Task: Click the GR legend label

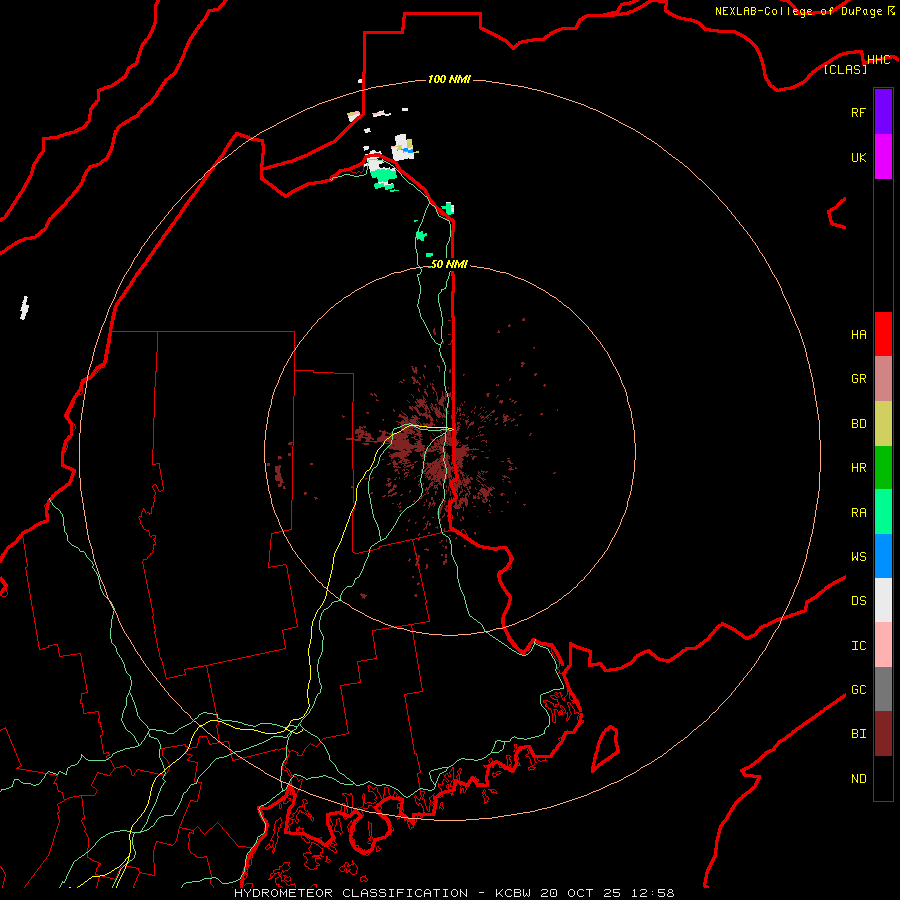Action: [858, 378]
